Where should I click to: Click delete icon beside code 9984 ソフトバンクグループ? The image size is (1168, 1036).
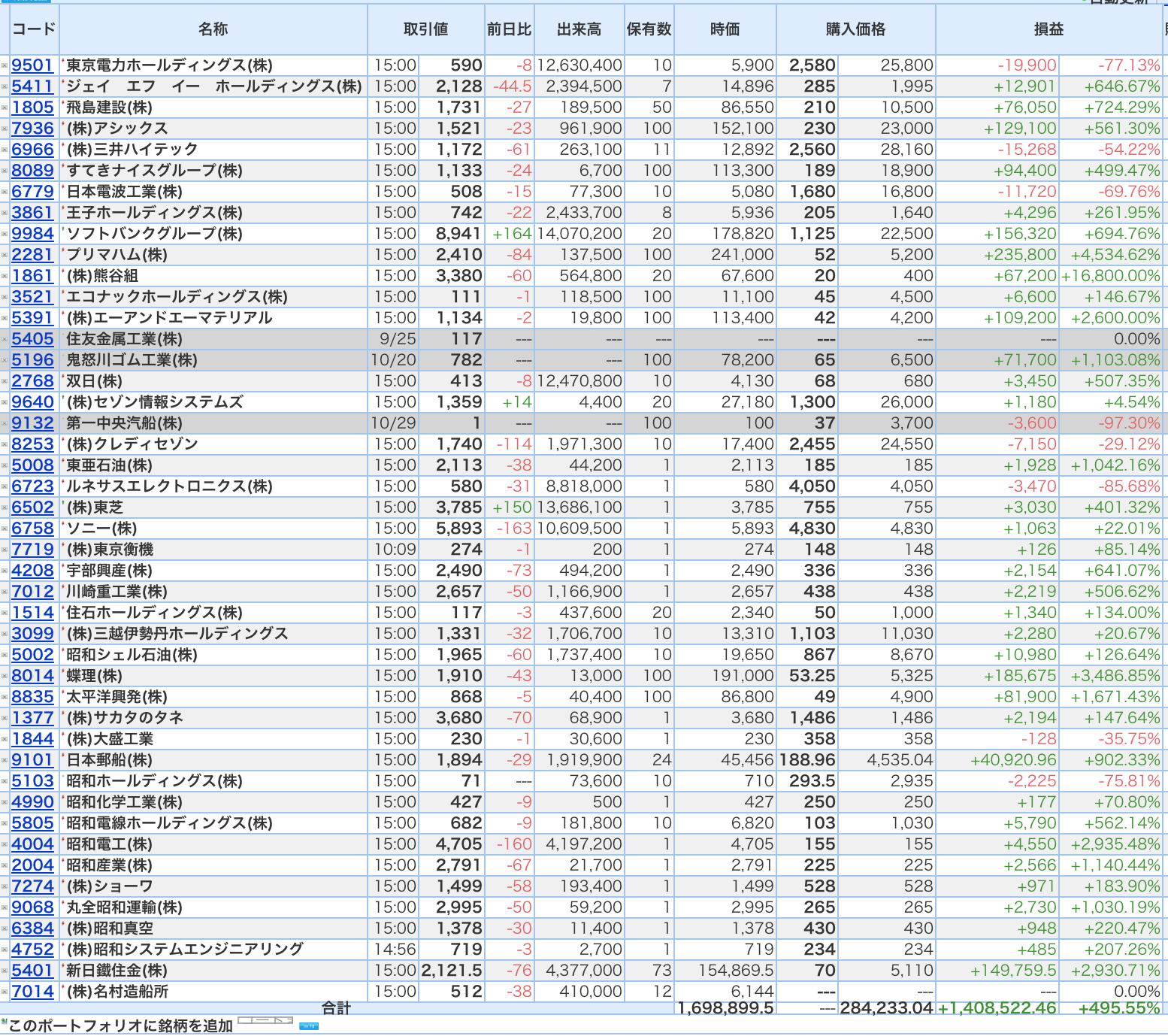pyautogui.click(x=5, y=235)
